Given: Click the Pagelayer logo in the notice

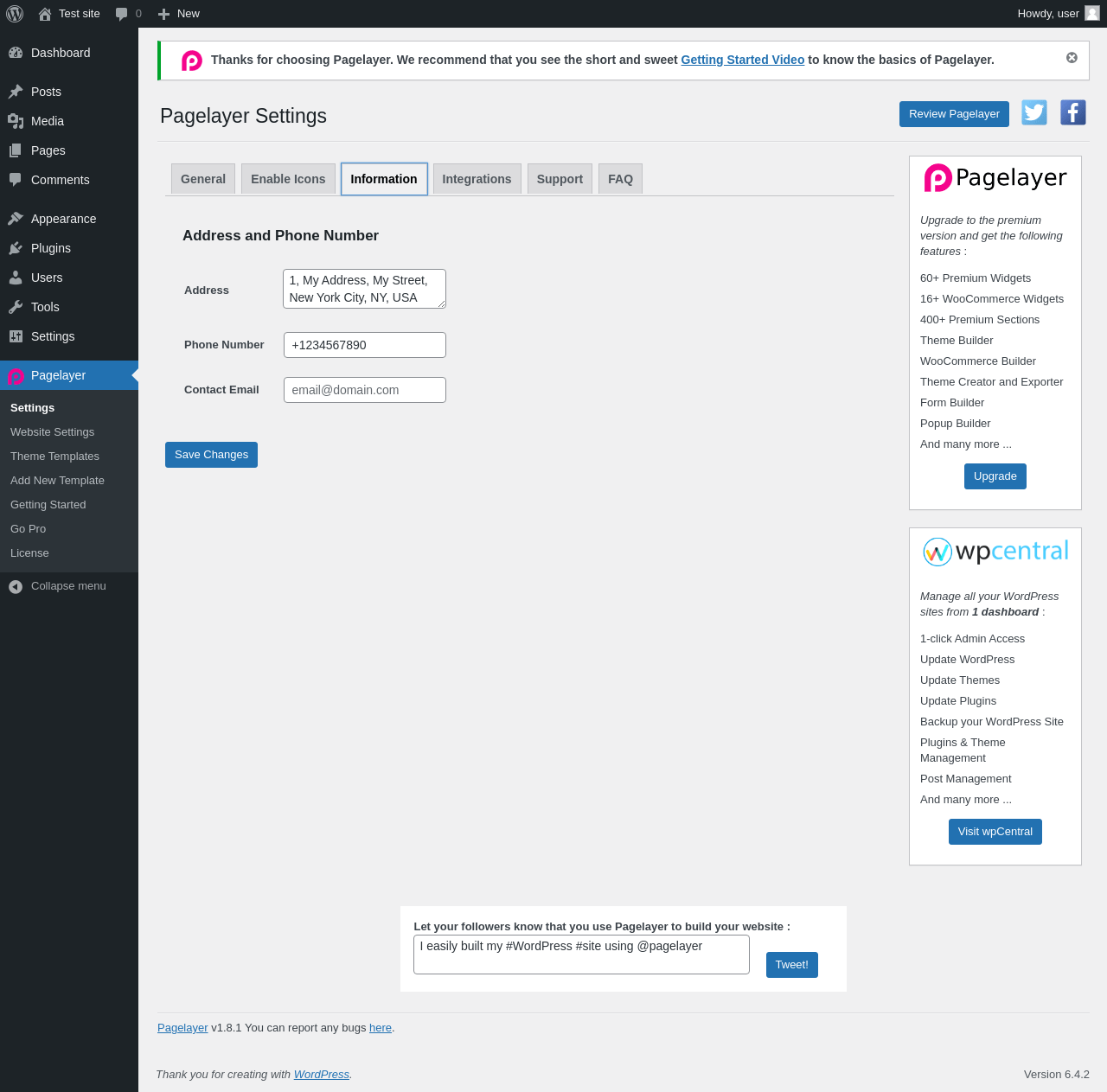Looking at the screenshot, I should tap(192, 61).
